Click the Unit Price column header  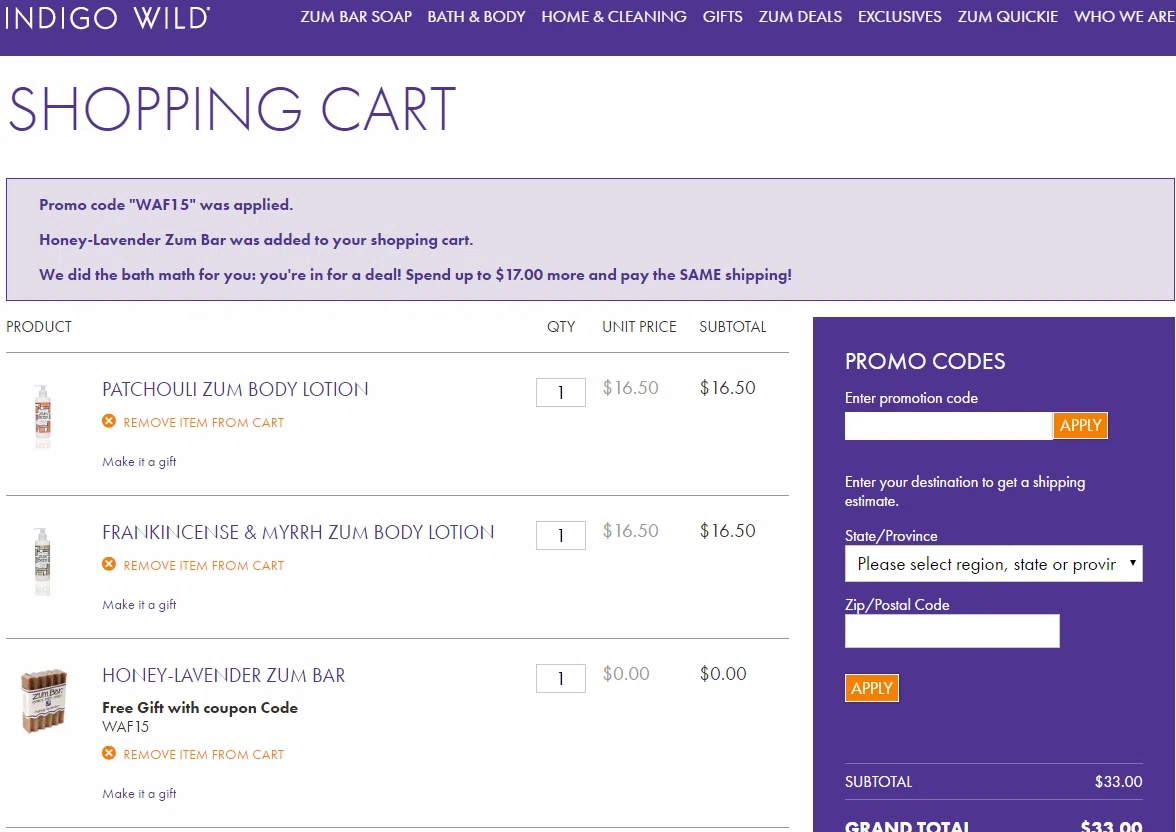pyautogui.click(x=639, y=326)
